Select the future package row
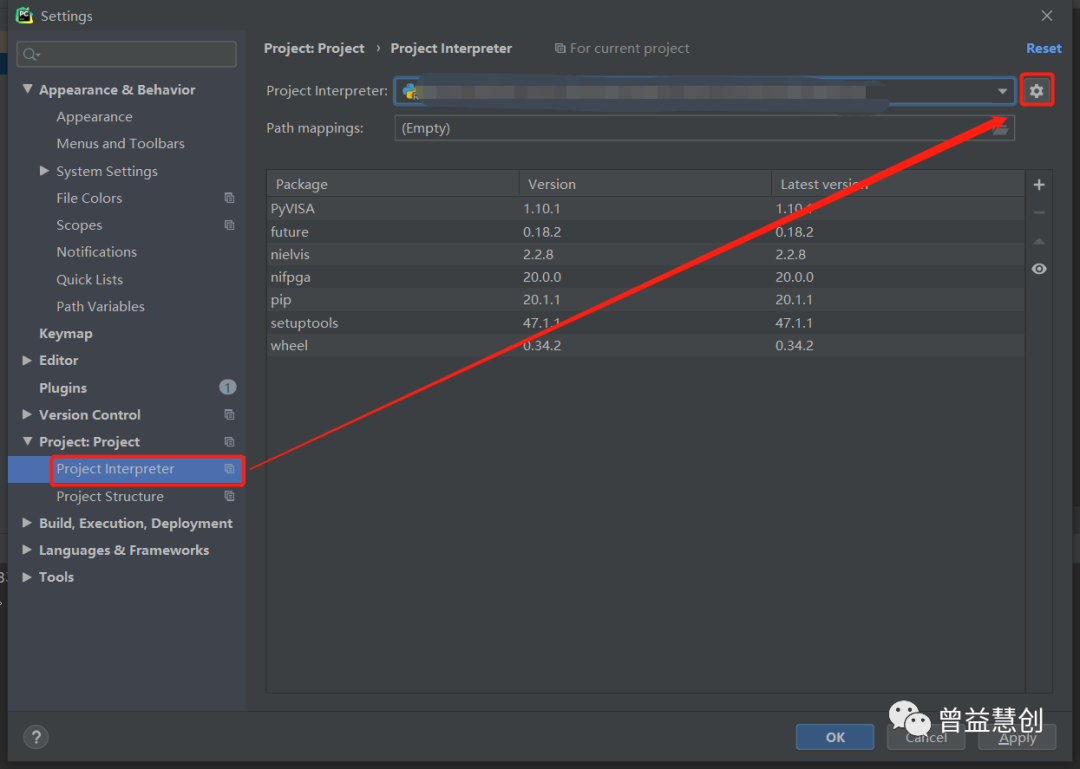1080x769 pixels. (x=645, y=232)
